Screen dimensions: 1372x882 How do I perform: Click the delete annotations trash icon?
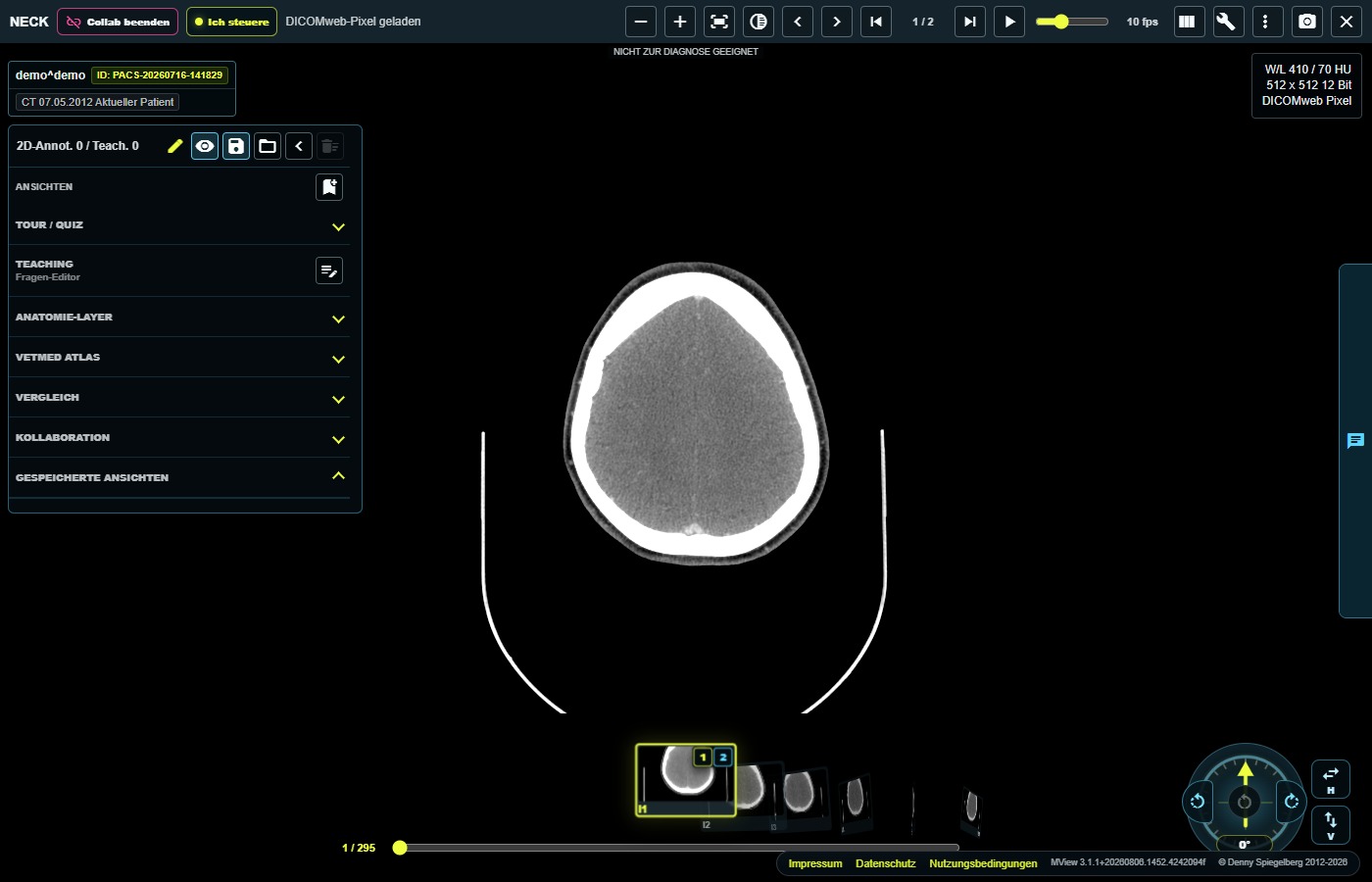[x=330, y=146]
